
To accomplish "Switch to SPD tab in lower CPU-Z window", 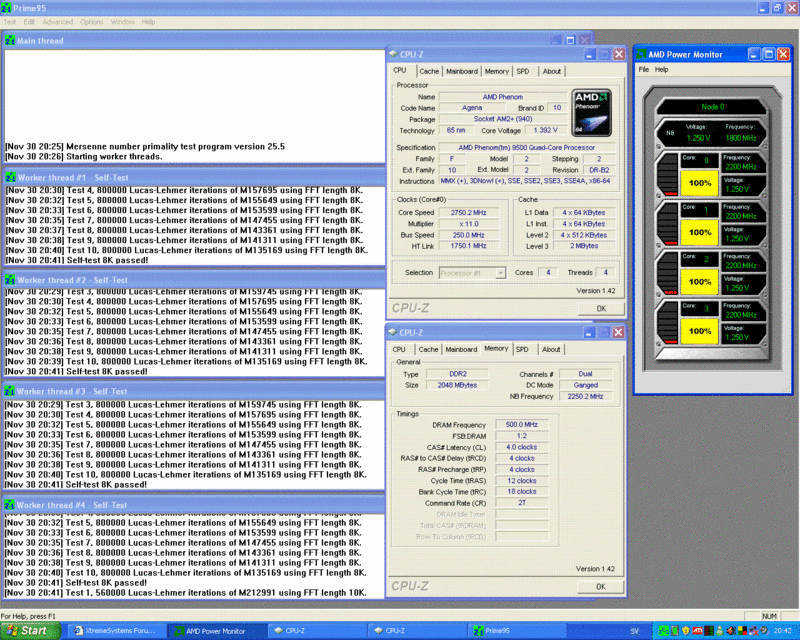I will coord(522,349).
